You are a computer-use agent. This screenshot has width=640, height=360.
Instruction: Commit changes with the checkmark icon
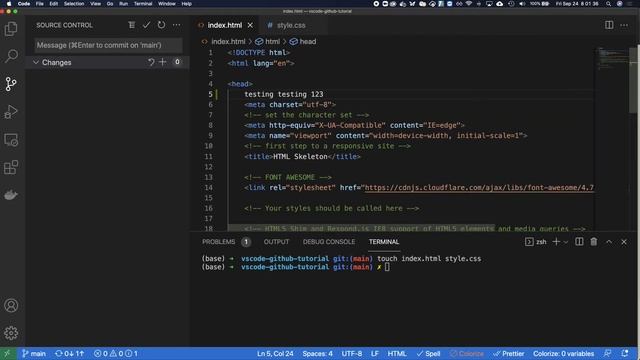tap(146, 25)
